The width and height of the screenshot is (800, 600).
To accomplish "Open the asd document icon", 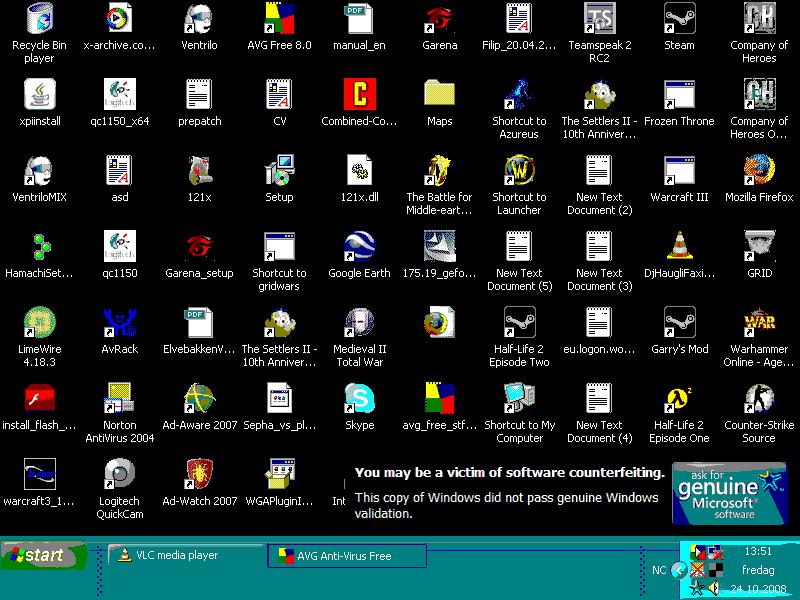I will [119, 170].
